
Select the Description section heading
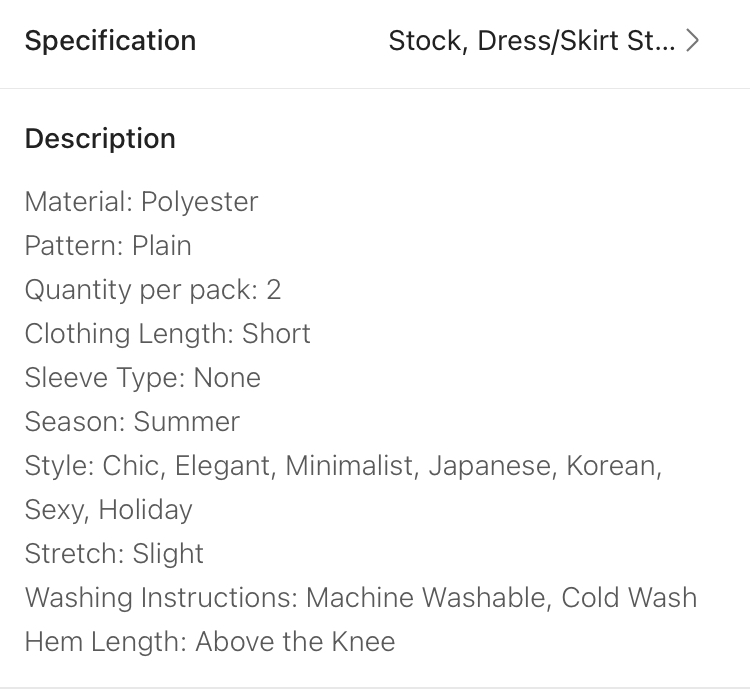click(x=100, y=138)
